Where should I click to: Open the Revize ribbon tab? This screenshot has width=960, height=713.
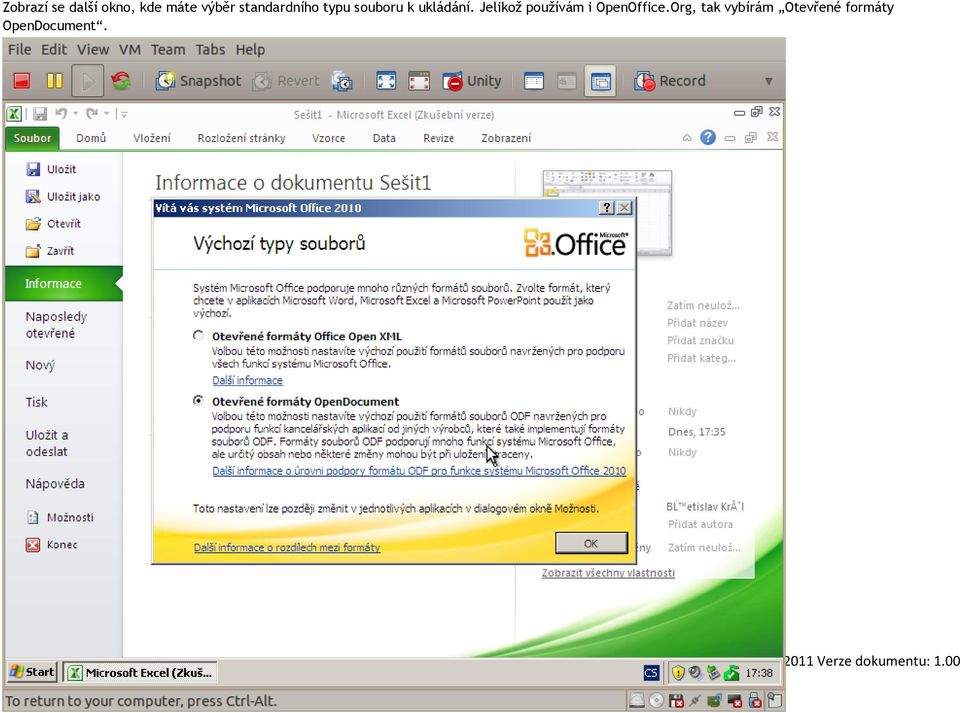point(438,138)
